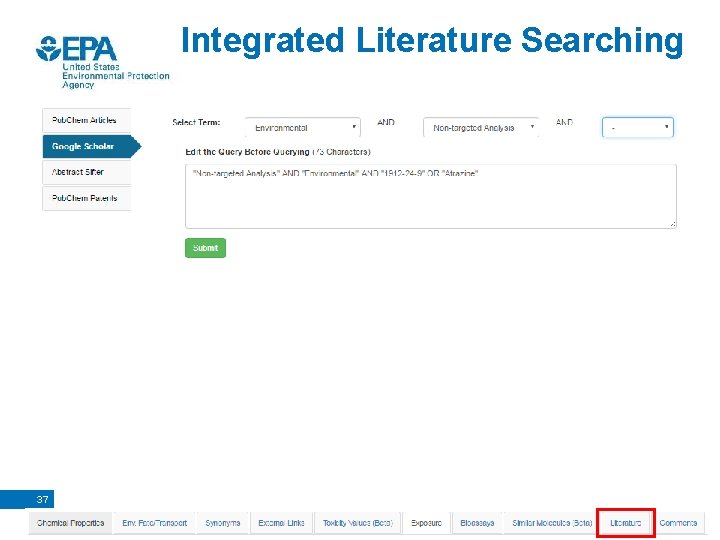Open the External Links tab
The height and width of the screenshot is (540, 720).
click(x=281, y=523)
